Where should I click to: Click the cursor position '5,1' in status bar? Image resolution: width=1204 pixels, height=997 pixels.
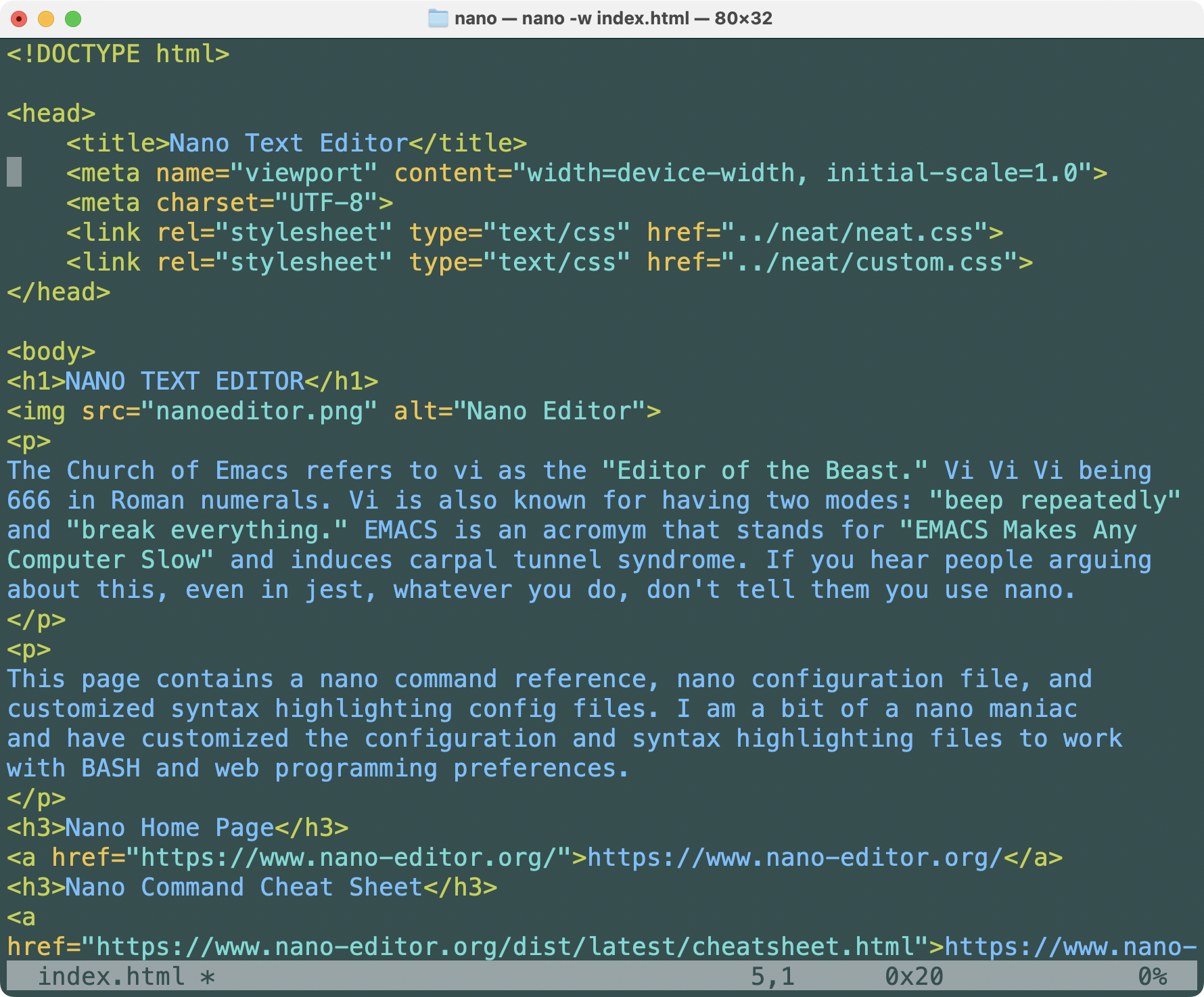772,977
